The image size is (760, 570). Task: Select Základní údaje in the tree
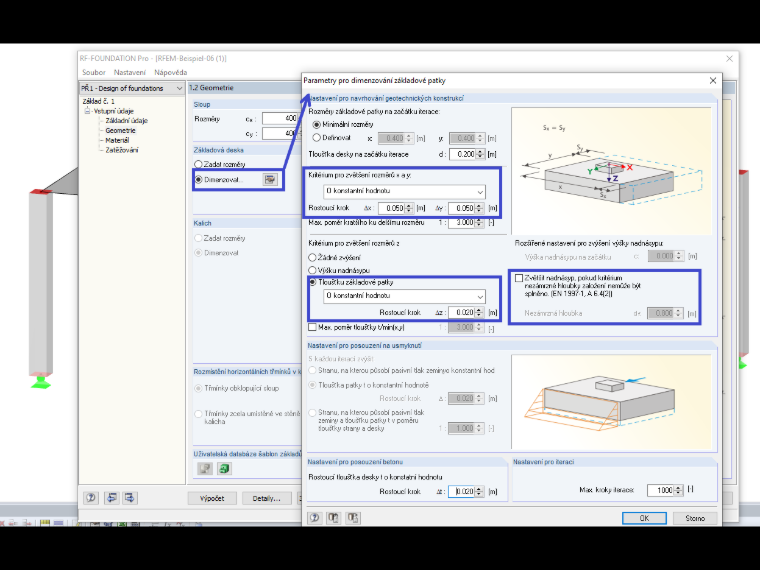(127, 121)
